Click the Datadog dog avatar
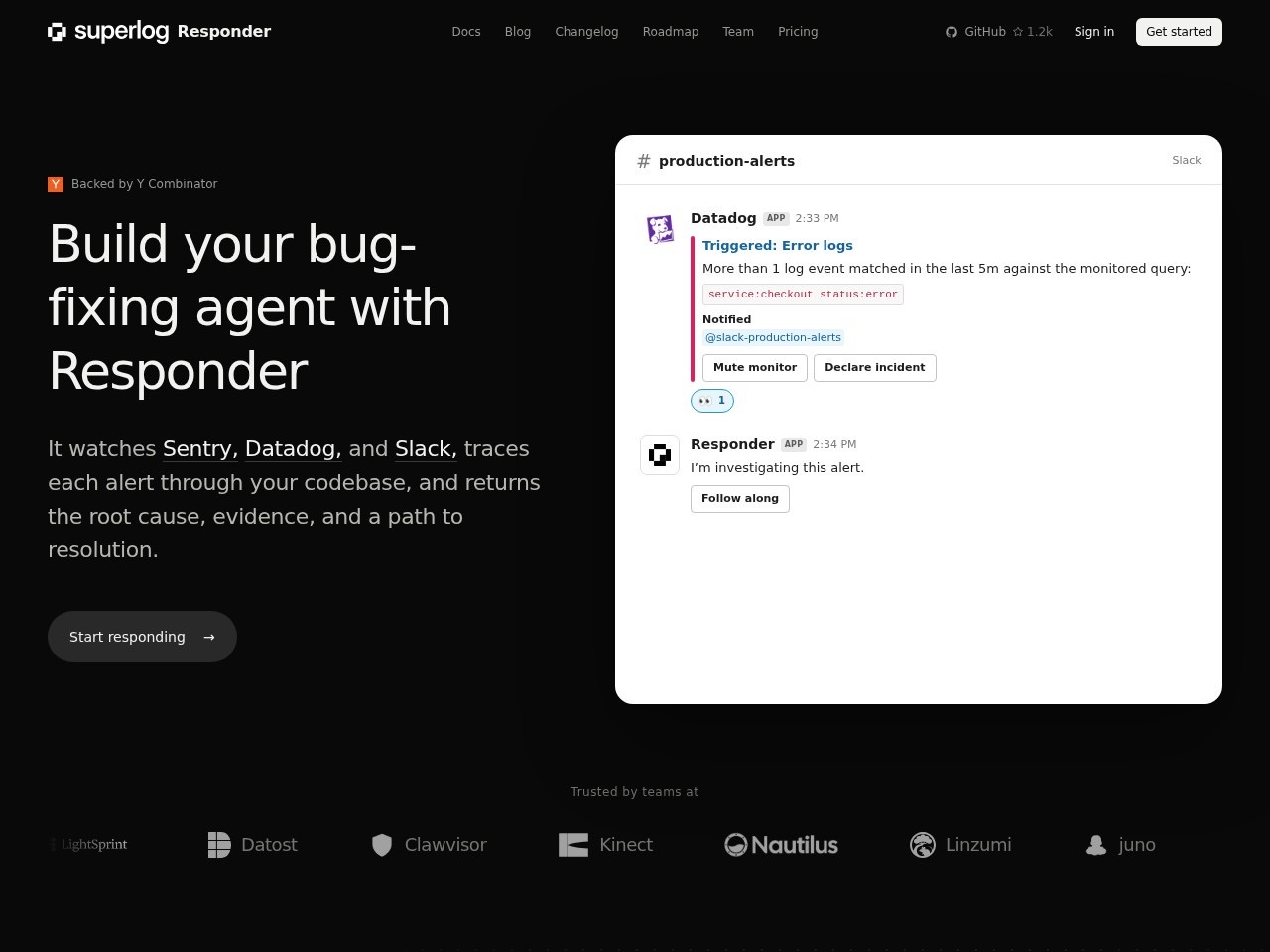 tap(660, 229)
